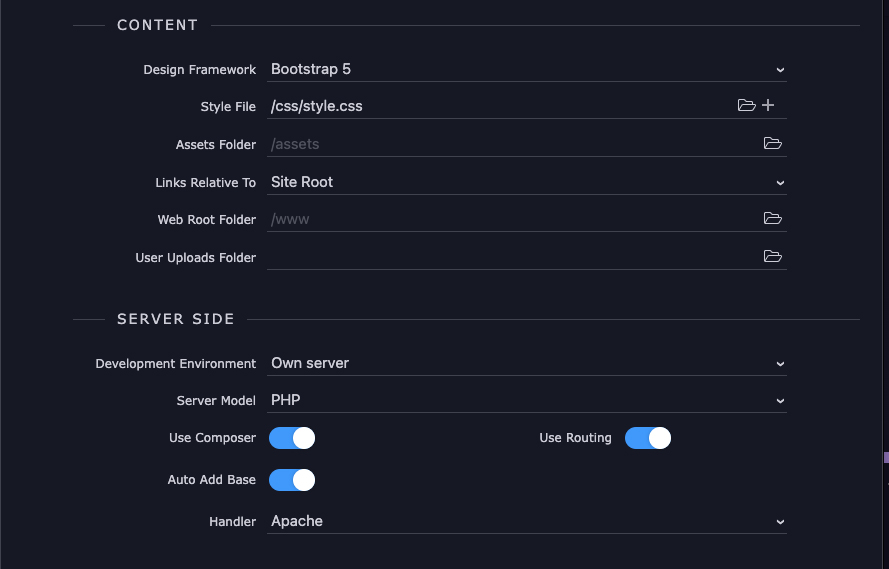Image resolution: width=889 pixels, height=569 pixels.
Task: Click the purple scrollbar marker on right edge
Action: 886,457
